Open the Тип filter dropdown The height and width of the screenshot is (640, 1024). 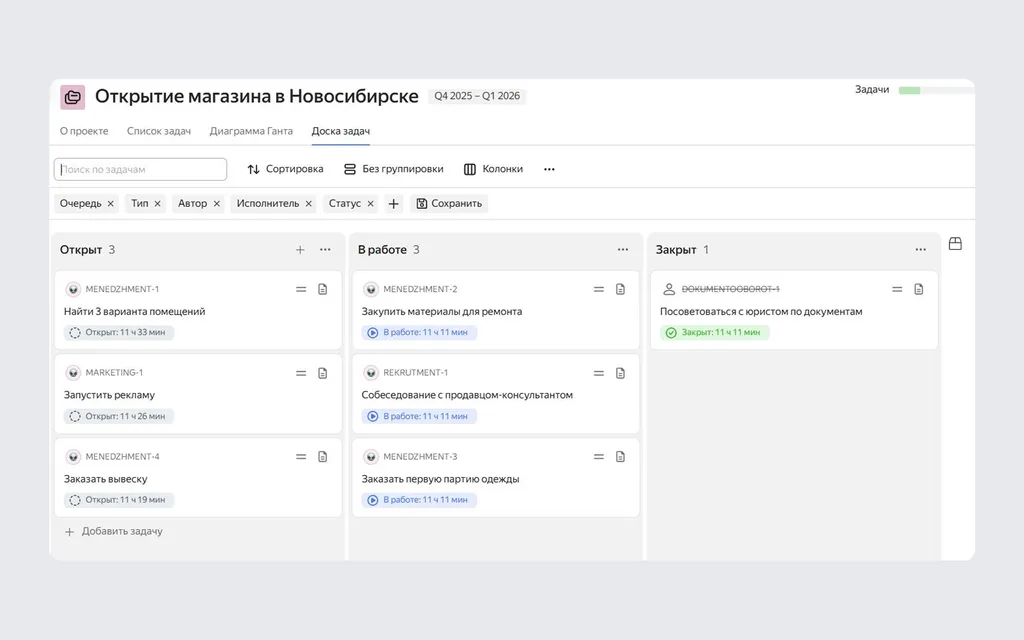[x=140, y=204]
